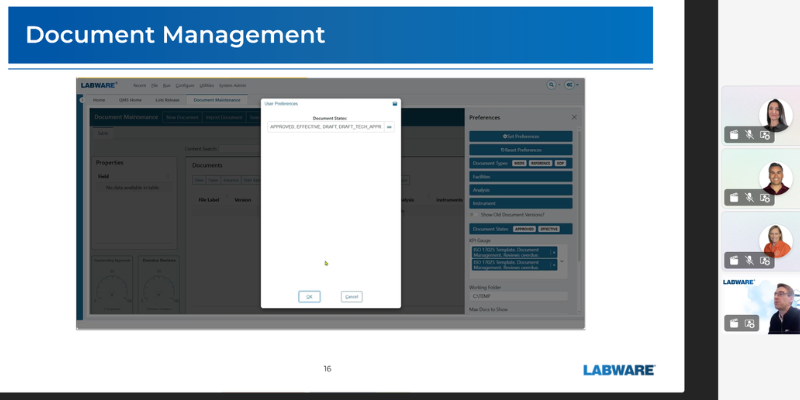Expand the Analysis preference bar
Viewport: 800px width, 400px height.
tap(521, 190)
